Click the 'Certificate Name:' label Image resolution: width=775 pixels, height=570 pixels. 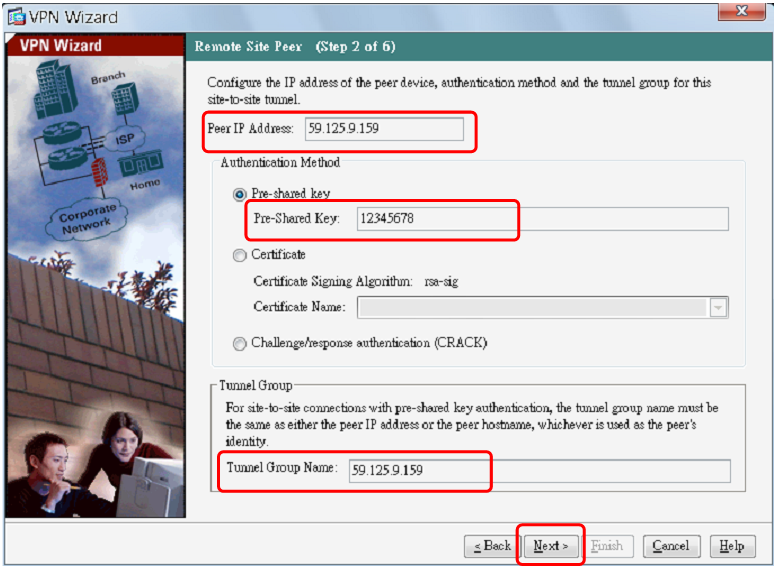click(x=300, y=307)
